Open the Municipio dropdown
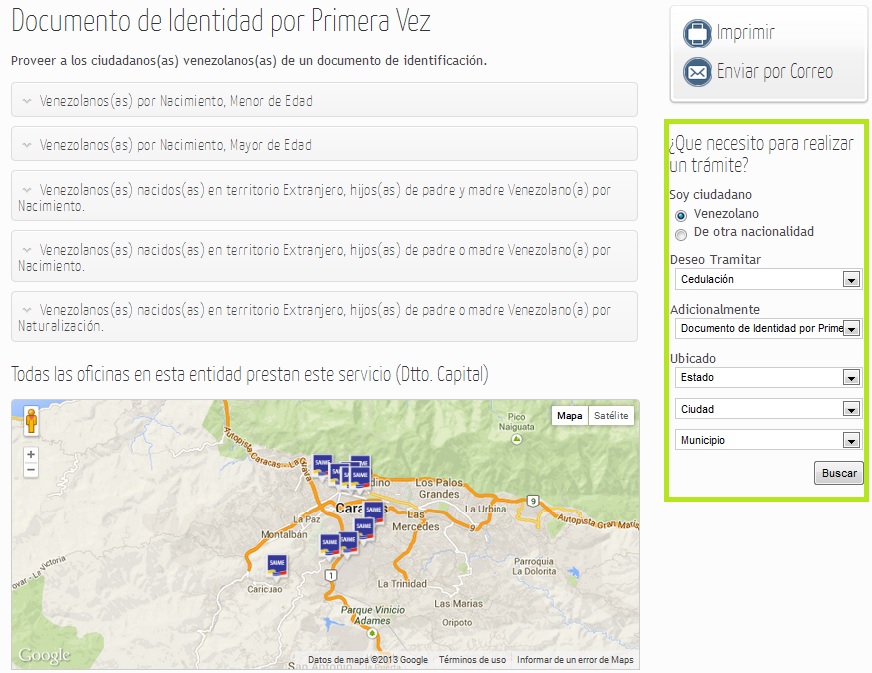The height and width of the screenshot is (673, 872). pyautogui.click(x=768, y=440)
